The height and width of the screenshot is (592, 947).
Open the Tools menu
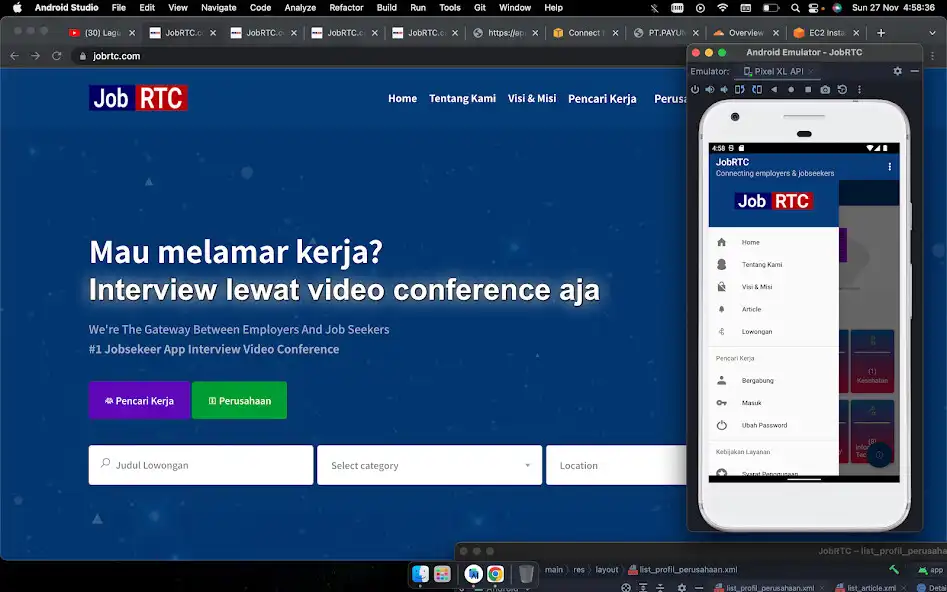pos(450,8)
